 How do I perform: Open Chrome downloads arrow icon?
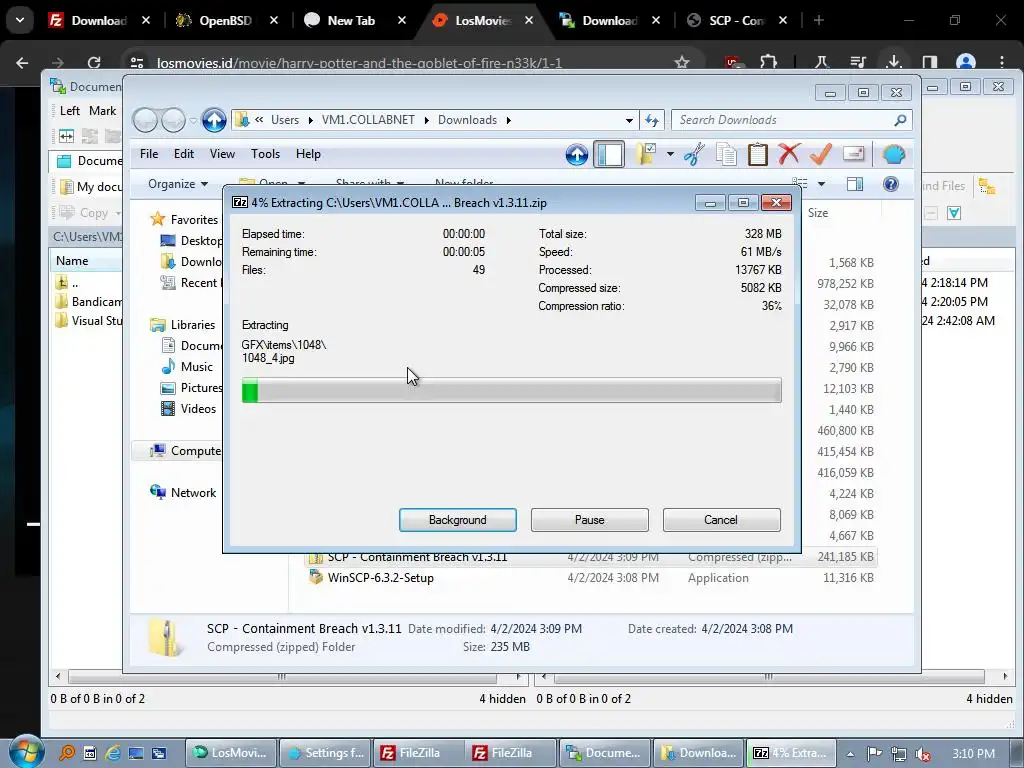point(894,63)
